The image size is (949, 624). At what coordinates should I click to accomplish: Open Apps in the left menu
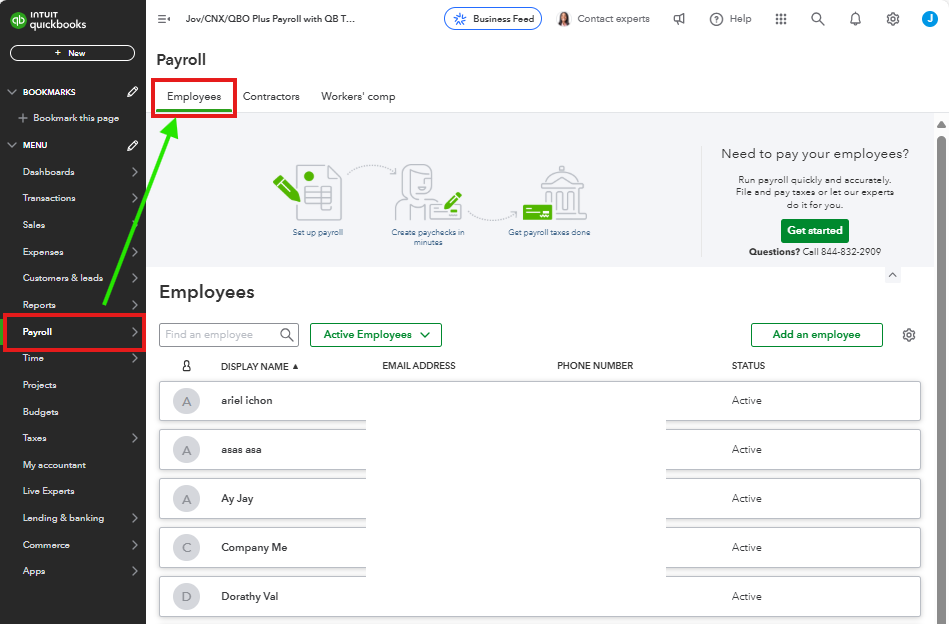click(x=34, y=571)
